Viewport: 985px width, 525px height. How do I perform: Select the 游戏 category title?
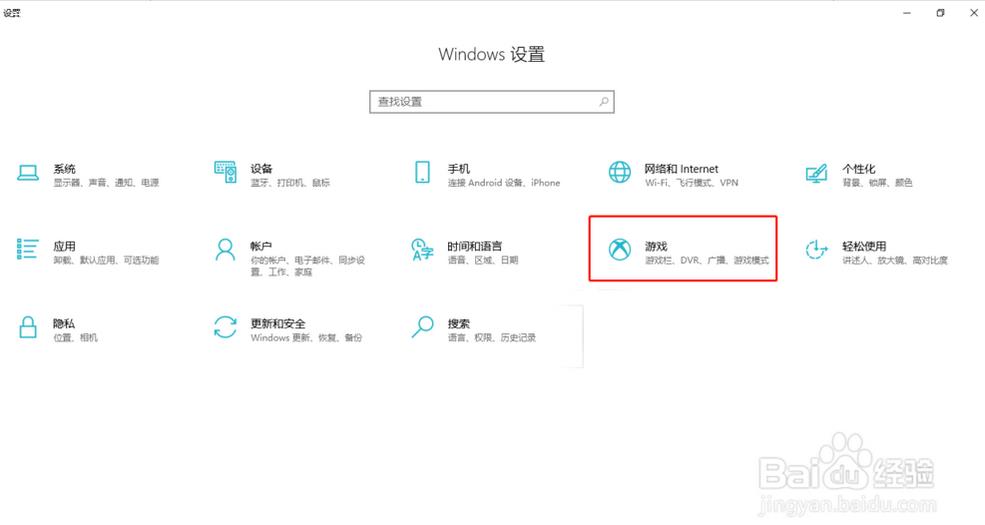[x=656, y=246]
